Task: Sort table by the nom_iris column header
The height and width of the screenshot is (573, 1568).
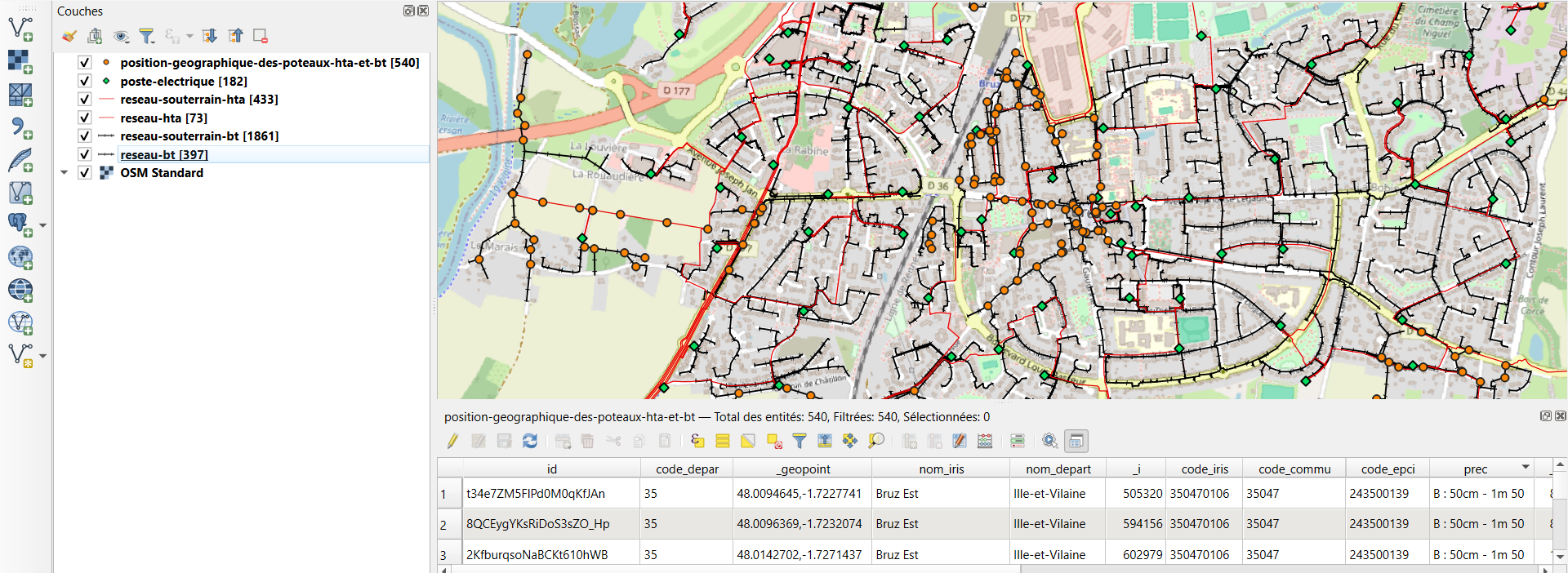Action: tap(941, 469)
